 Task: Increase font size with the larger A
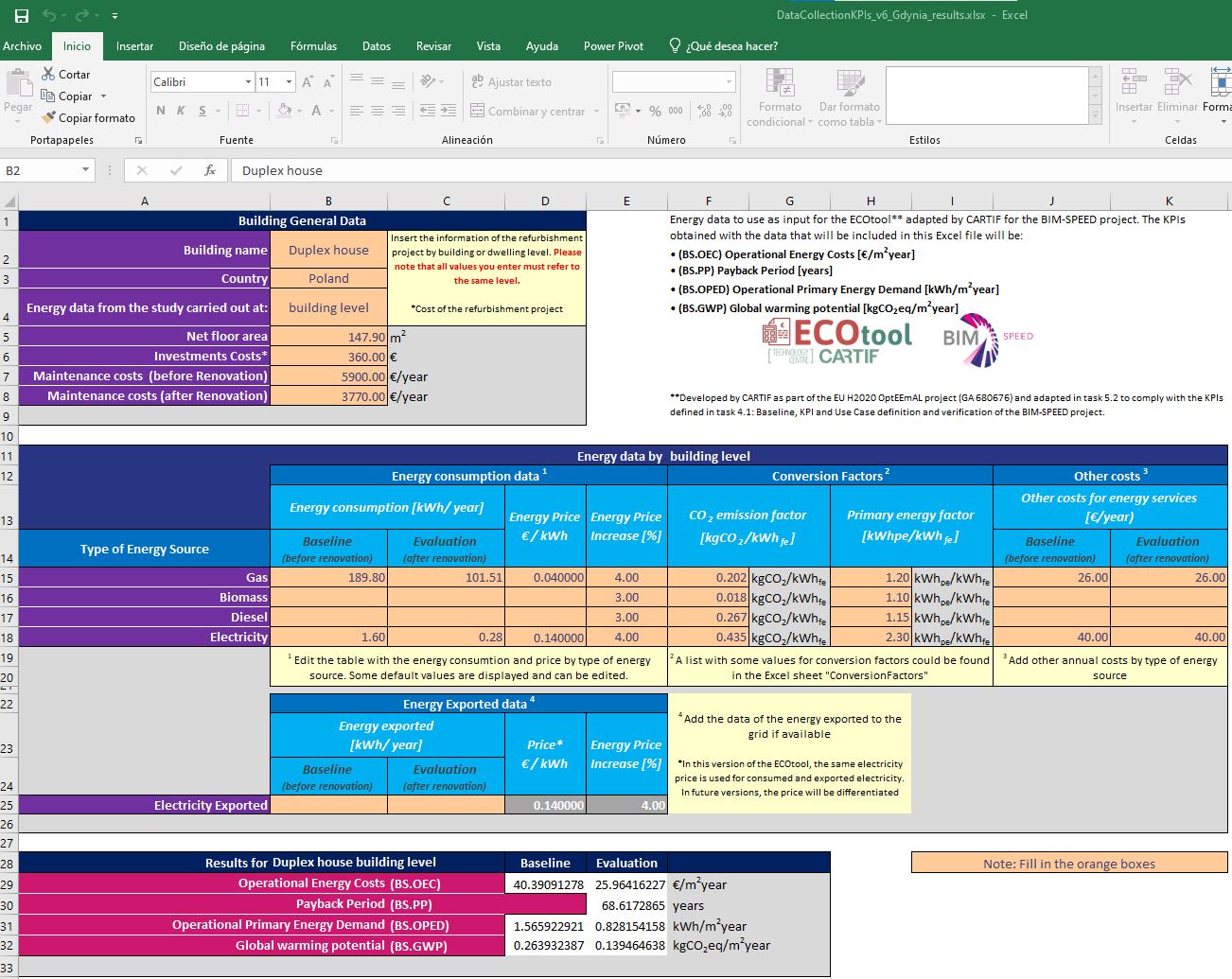(x=308, y=82)
